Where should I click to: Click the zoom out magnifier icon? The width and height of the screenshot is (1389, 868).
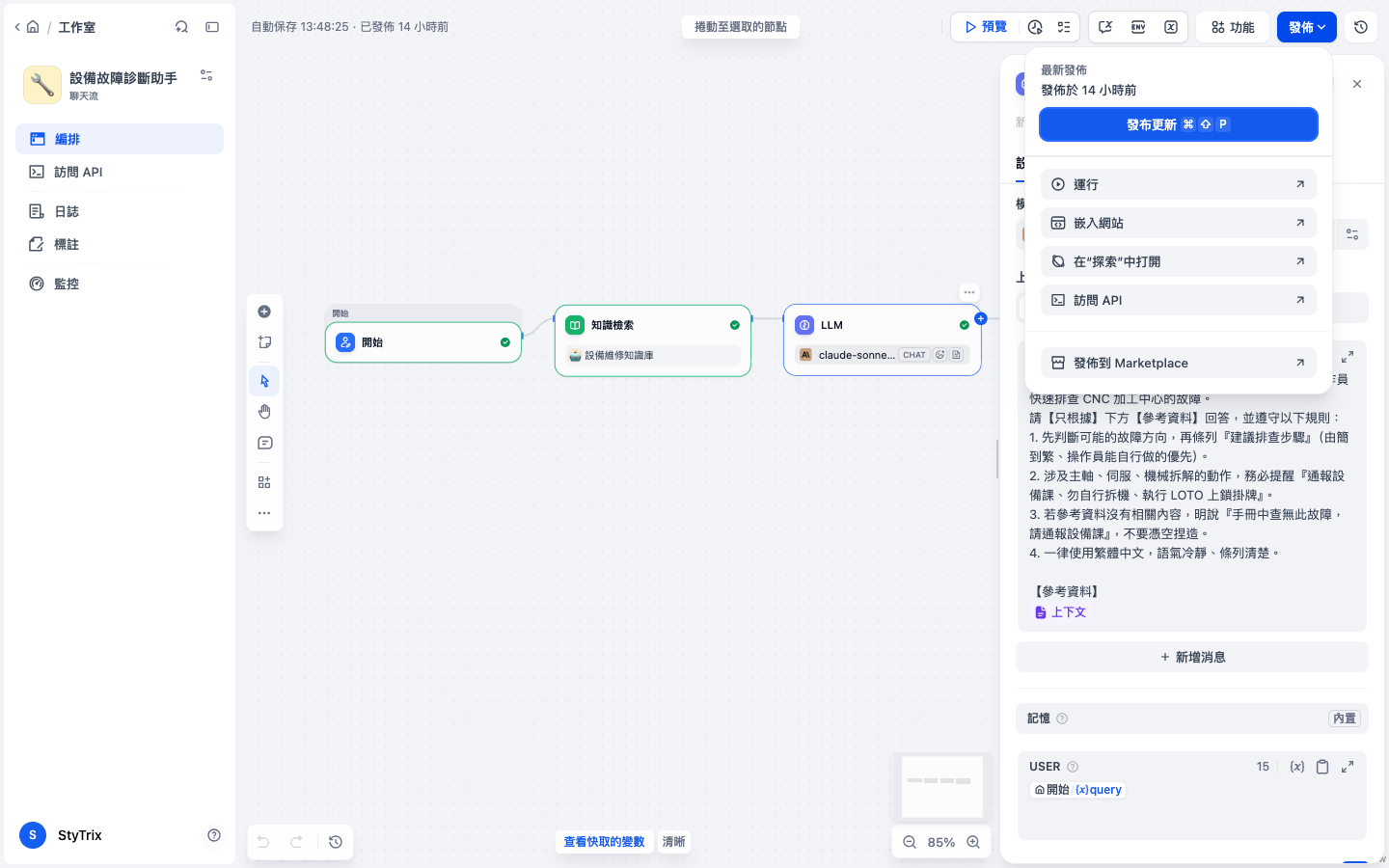[910, 842]
